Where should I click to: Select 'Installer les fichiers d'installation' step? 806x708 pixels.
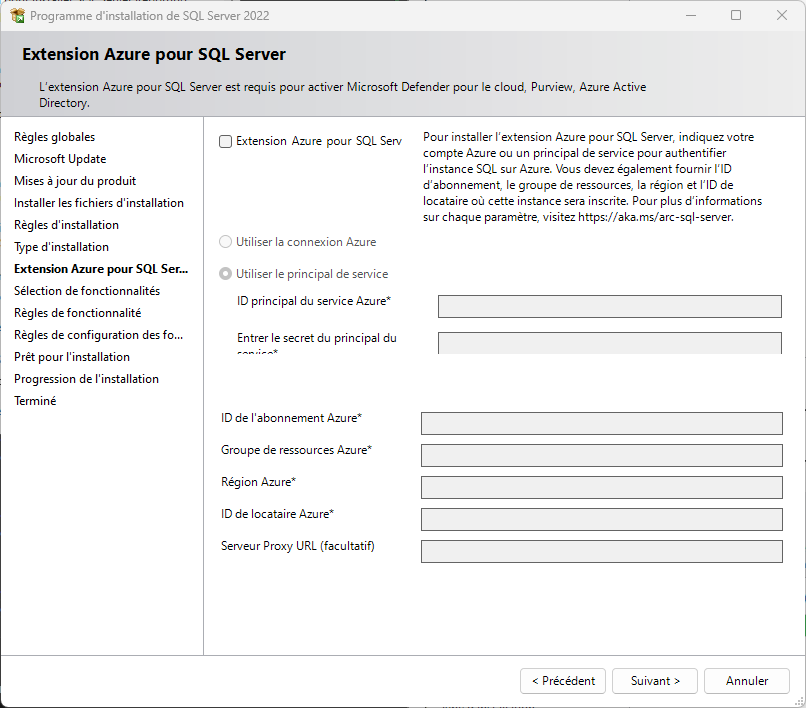99,203
